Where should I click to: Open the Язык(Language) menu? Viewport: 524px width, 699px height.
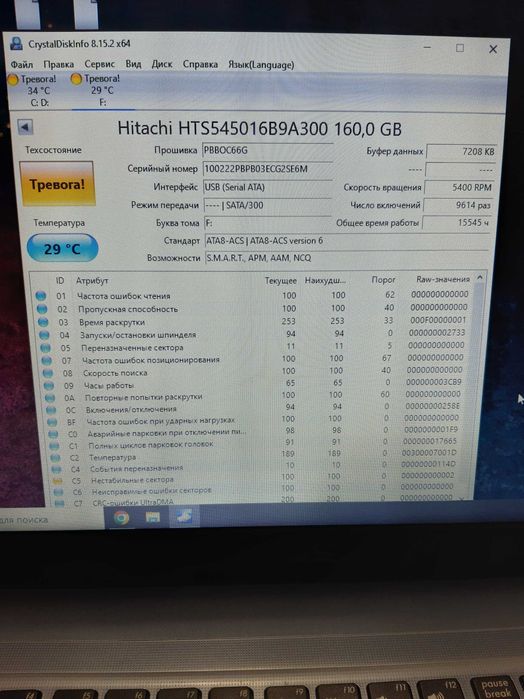[x=261, y=65]
